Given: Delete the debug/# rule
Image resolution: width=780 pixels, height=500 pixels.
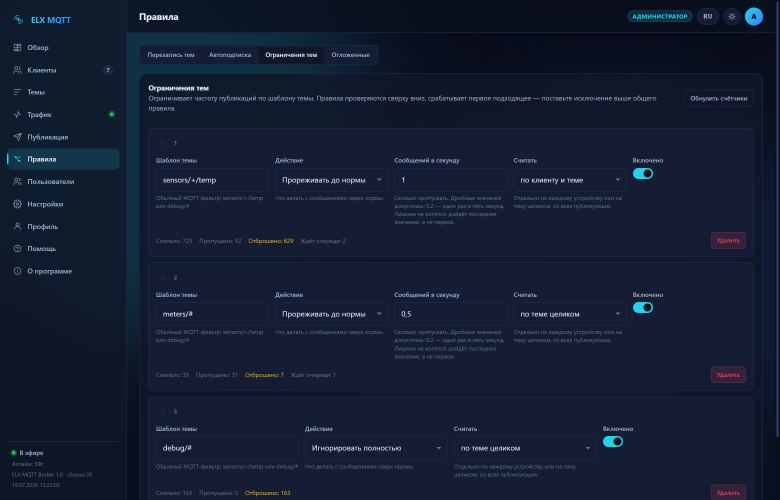Looking at the screenshot, I should click(x=728, y=492).
